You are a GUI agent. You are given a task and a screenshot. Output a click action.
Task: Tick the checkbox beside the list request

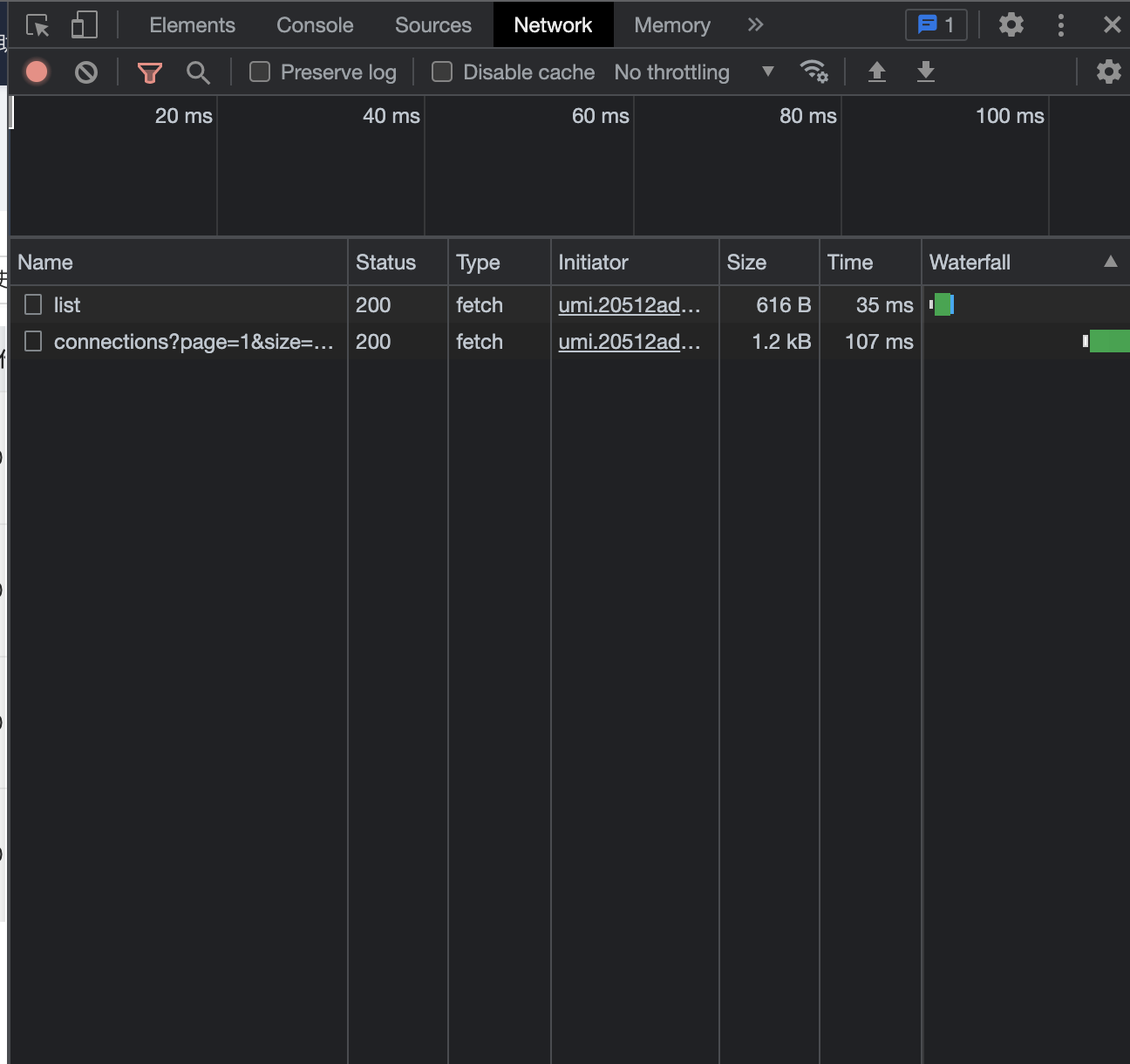tap(33, 304)
